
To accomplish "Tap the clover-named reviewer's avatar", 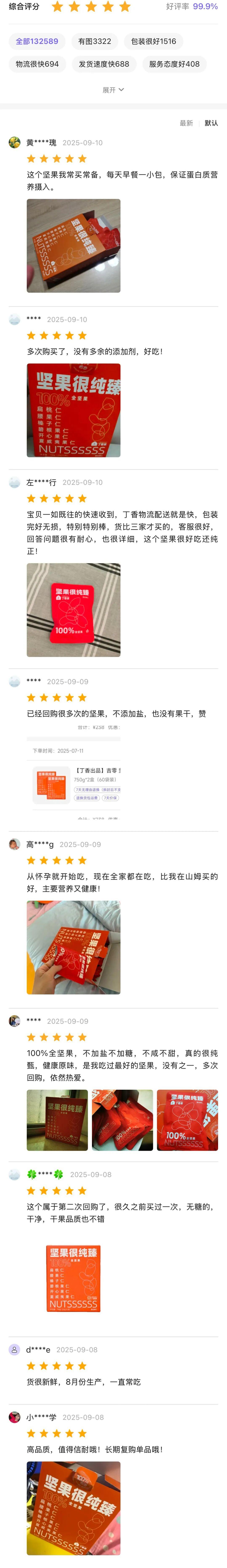I will point(15,1174).
